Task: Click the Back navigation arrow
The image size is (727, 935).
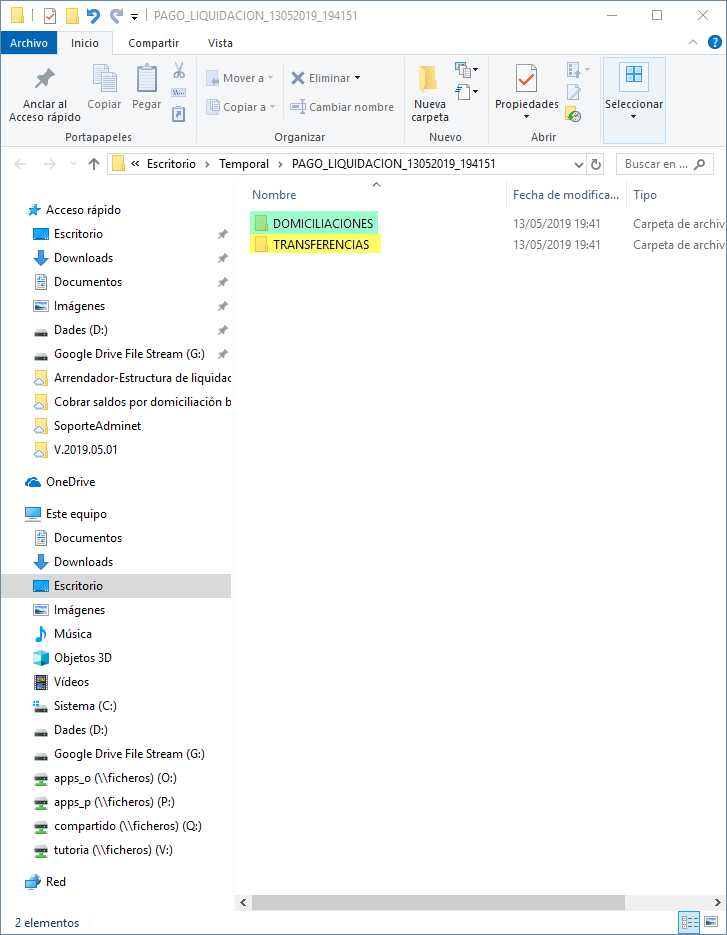Action: [20, 164]
